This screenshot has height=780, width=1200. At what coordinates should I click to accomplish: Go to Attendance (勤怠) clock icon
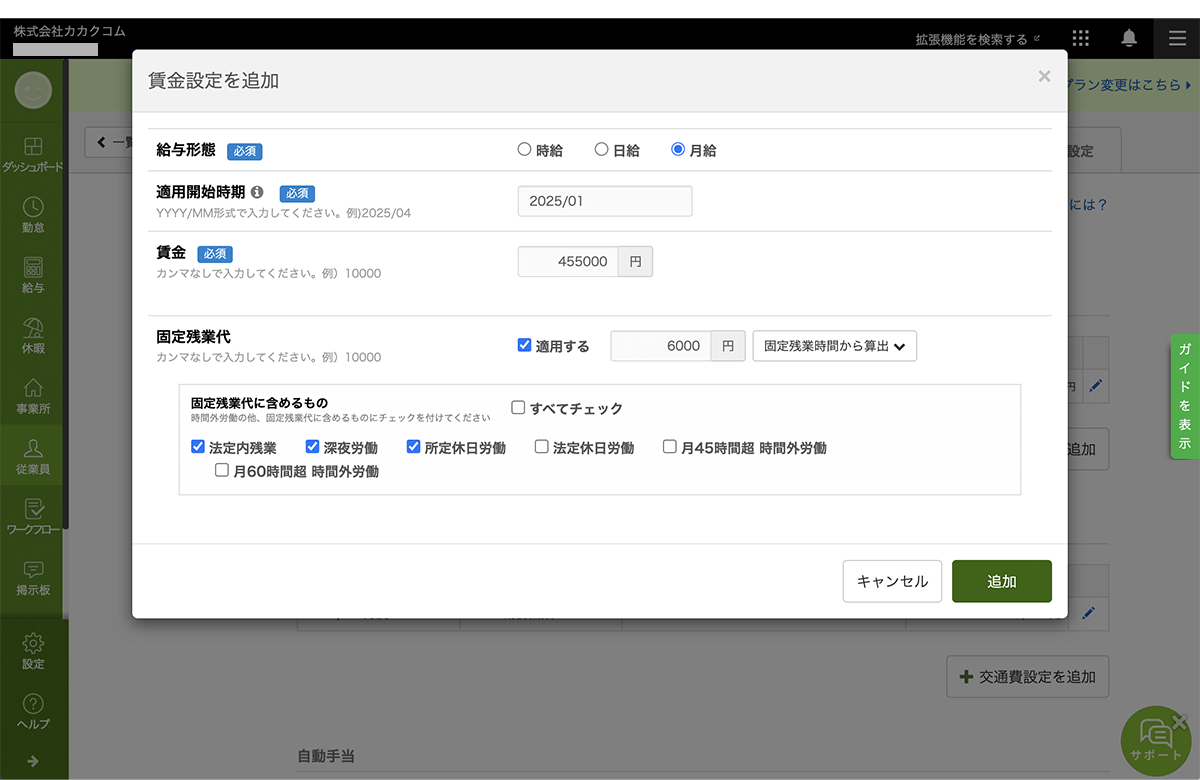[33, 208]
